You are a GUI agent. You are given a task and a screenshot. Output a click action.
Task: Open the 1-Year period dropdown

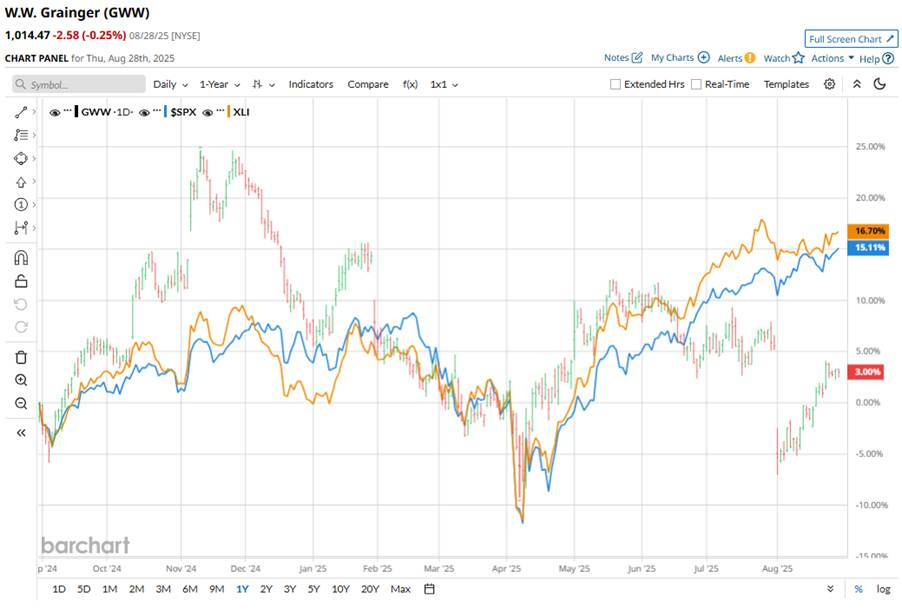220,85
